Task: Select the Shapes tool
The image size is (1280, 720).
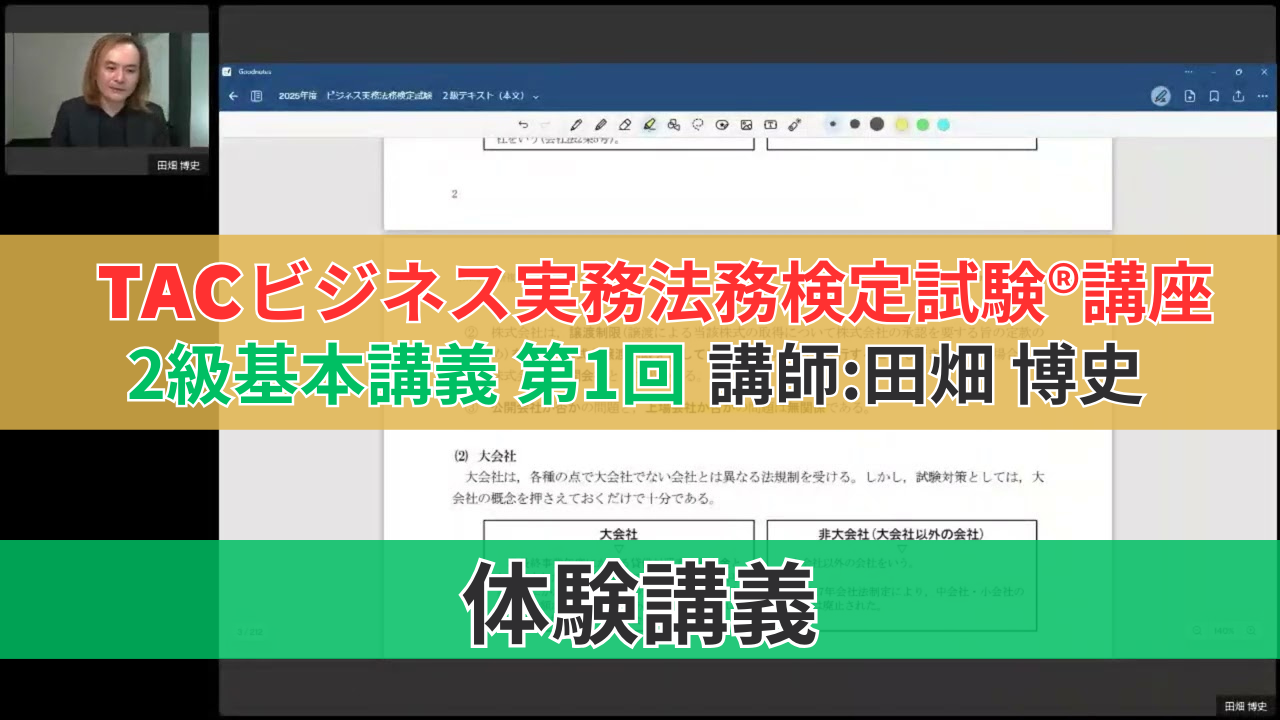Action: pyautogui.click(x=674, y=125)
